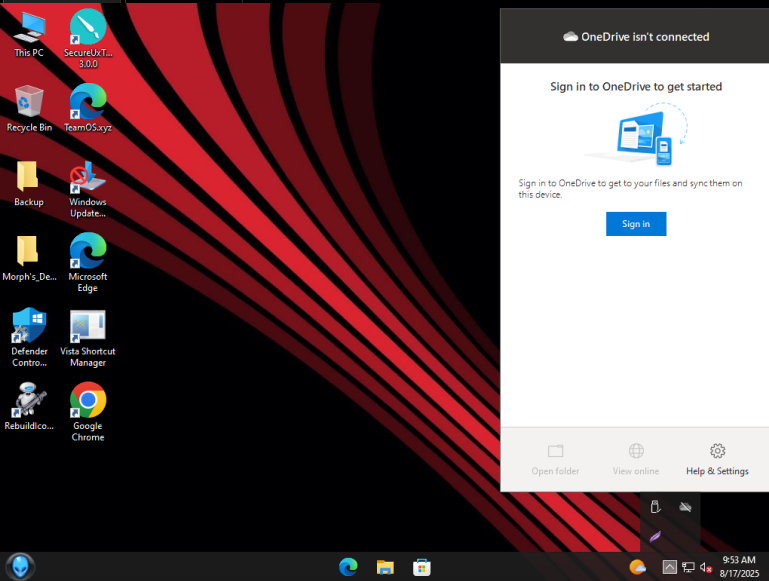Click the disabled Open folder button
The image size is (769, 581).
point(555,460)
